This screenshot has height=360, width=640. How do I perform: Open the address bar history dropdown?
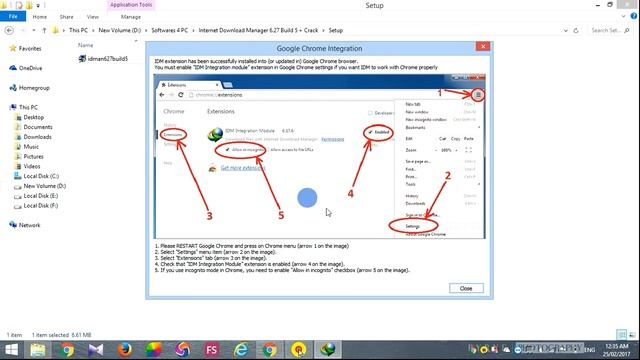(x=565, y=30)
